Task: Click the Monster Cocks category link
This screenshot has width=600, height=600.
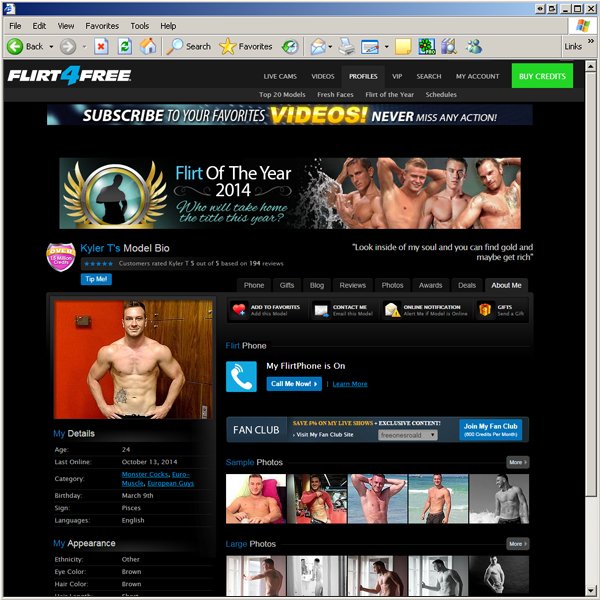Action: point(145,474)
